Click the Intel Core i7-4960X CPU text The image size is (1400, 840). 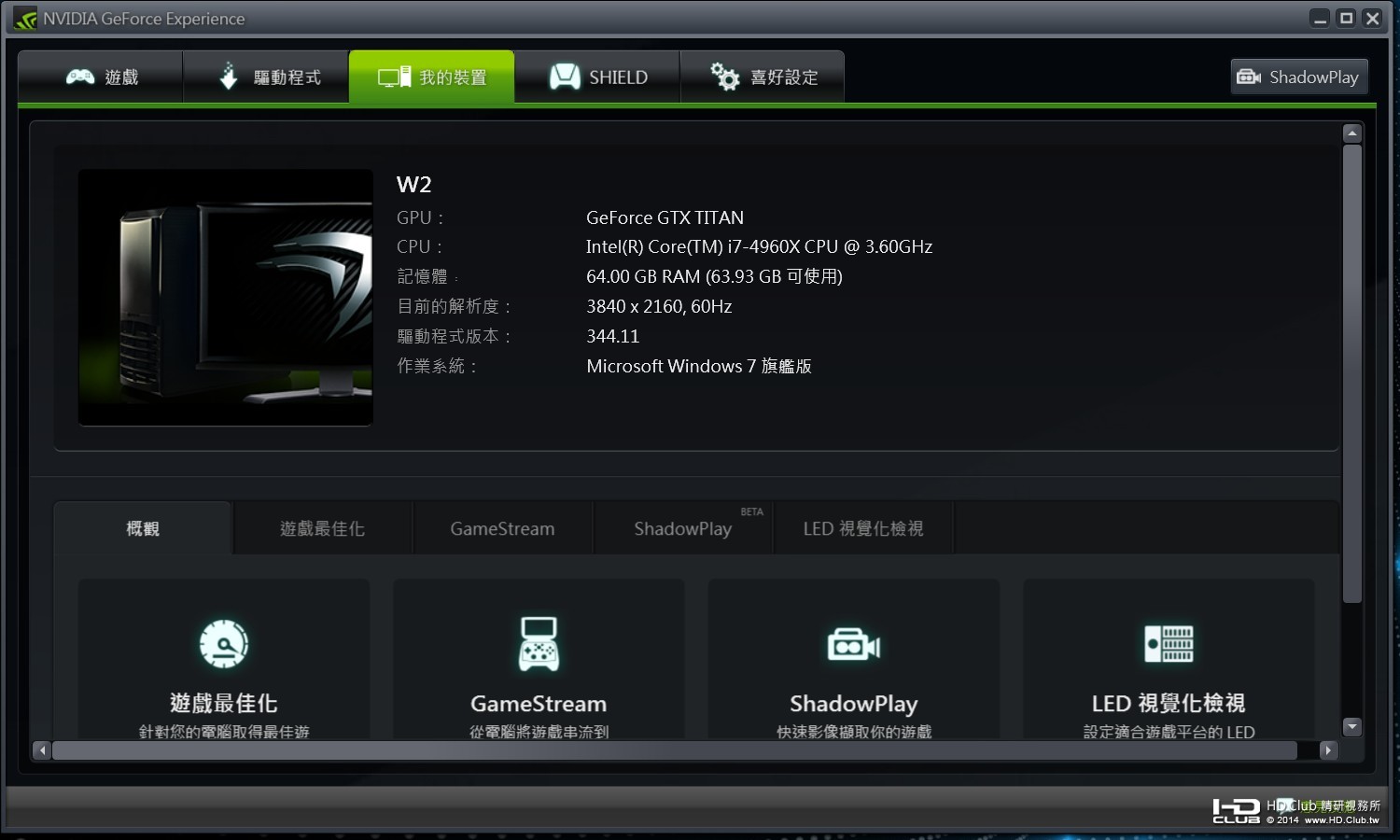pos(759,246)
